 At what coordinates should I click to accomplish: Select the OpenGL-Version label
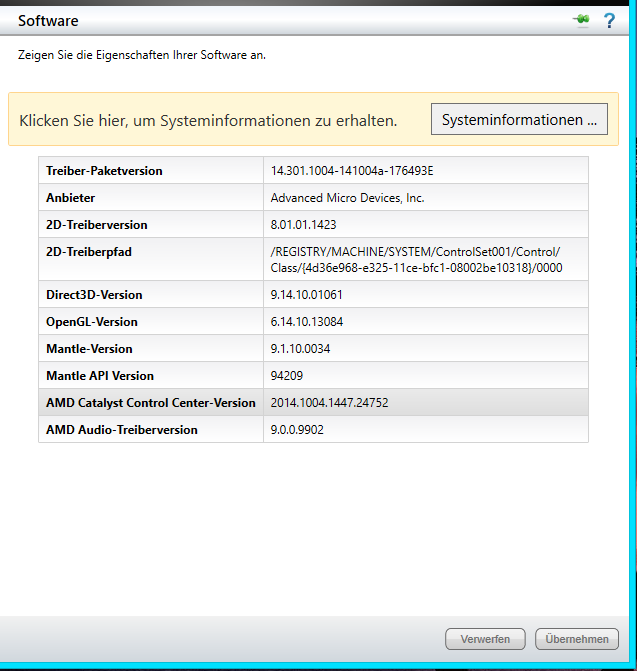coord(92,322)
